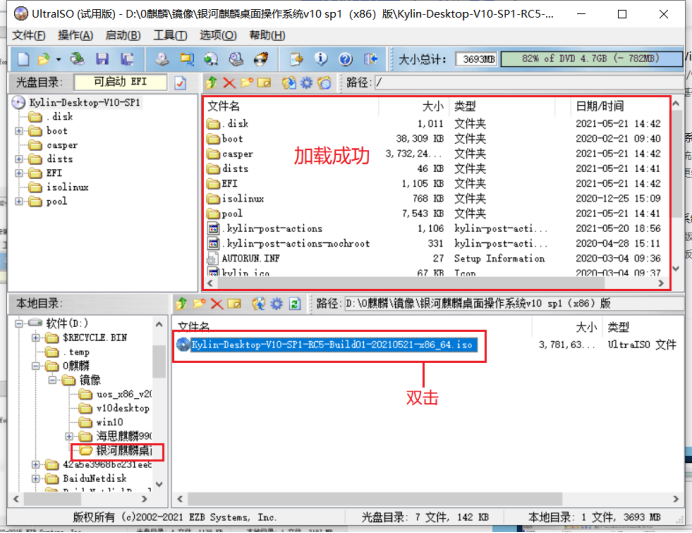Click the Save As icon

coord(127,59)
